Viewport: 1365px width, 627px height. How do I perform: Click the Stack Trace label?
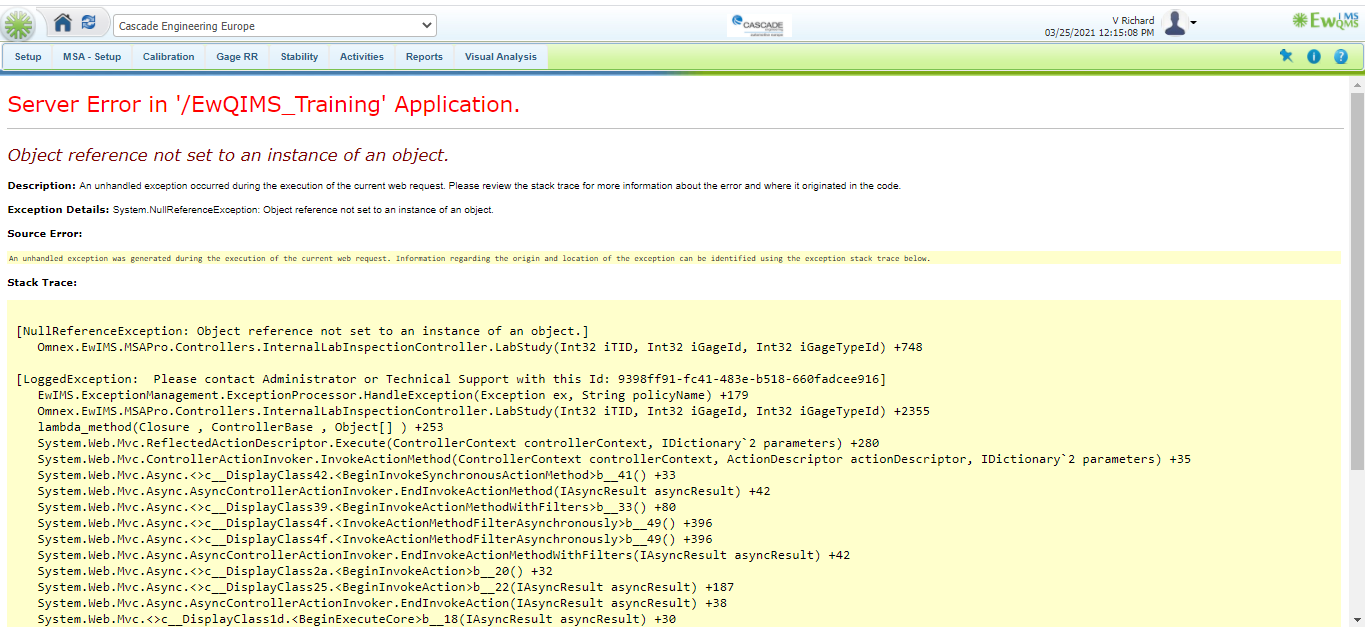click(x=42, y=282)
